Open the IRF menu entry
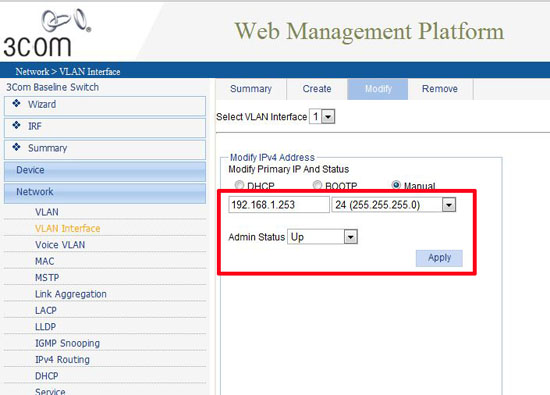The height and width of the screenshot is (395, 550). [105, 128]
